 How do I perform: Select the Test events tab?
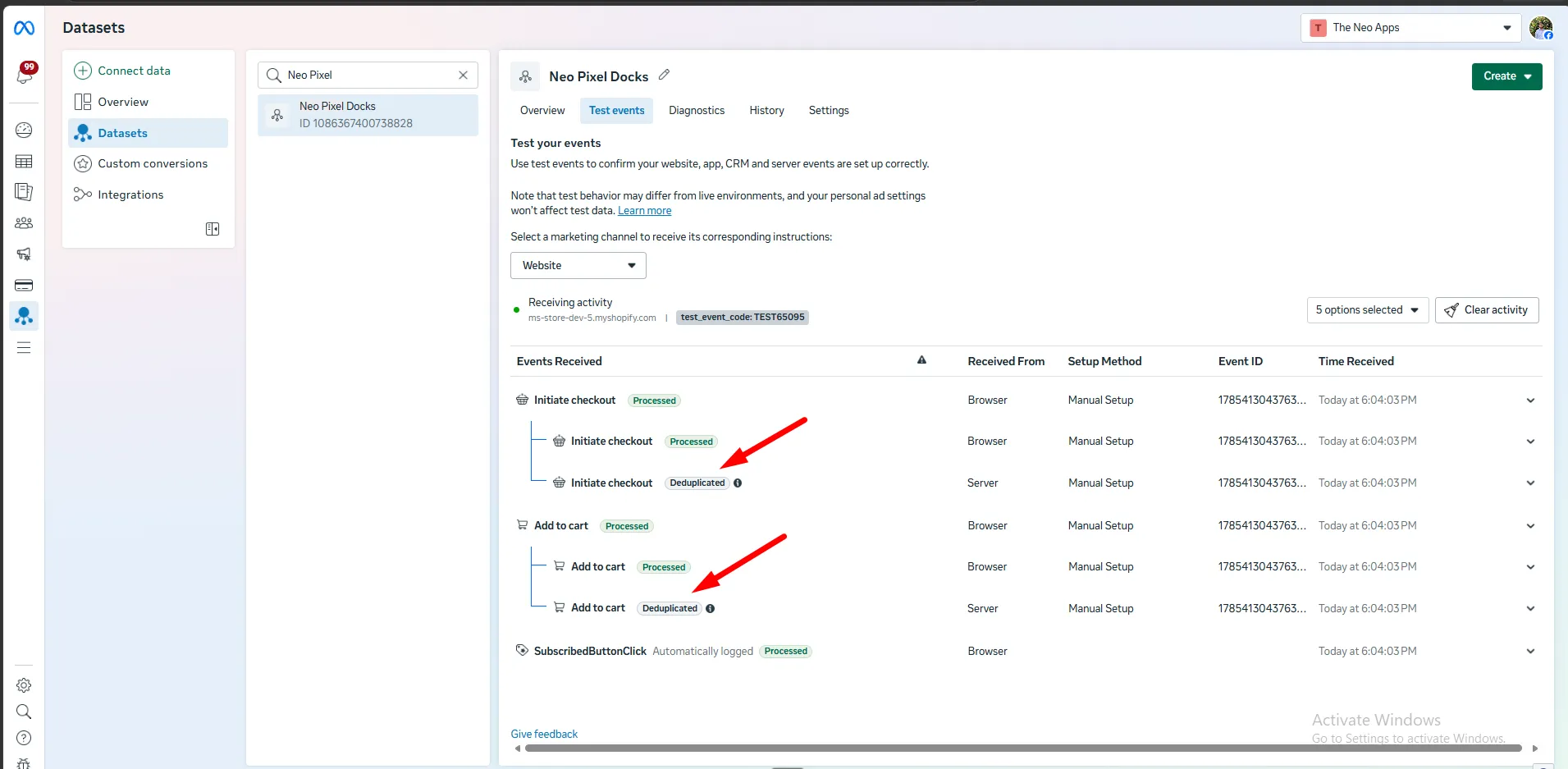tap(616, 111)
